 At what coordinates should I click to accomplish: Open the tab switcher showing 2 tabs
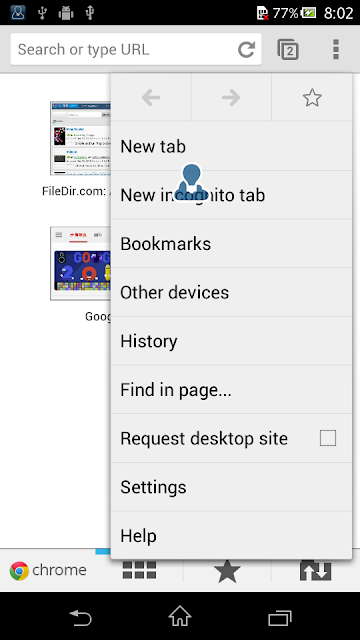point(288,49)
